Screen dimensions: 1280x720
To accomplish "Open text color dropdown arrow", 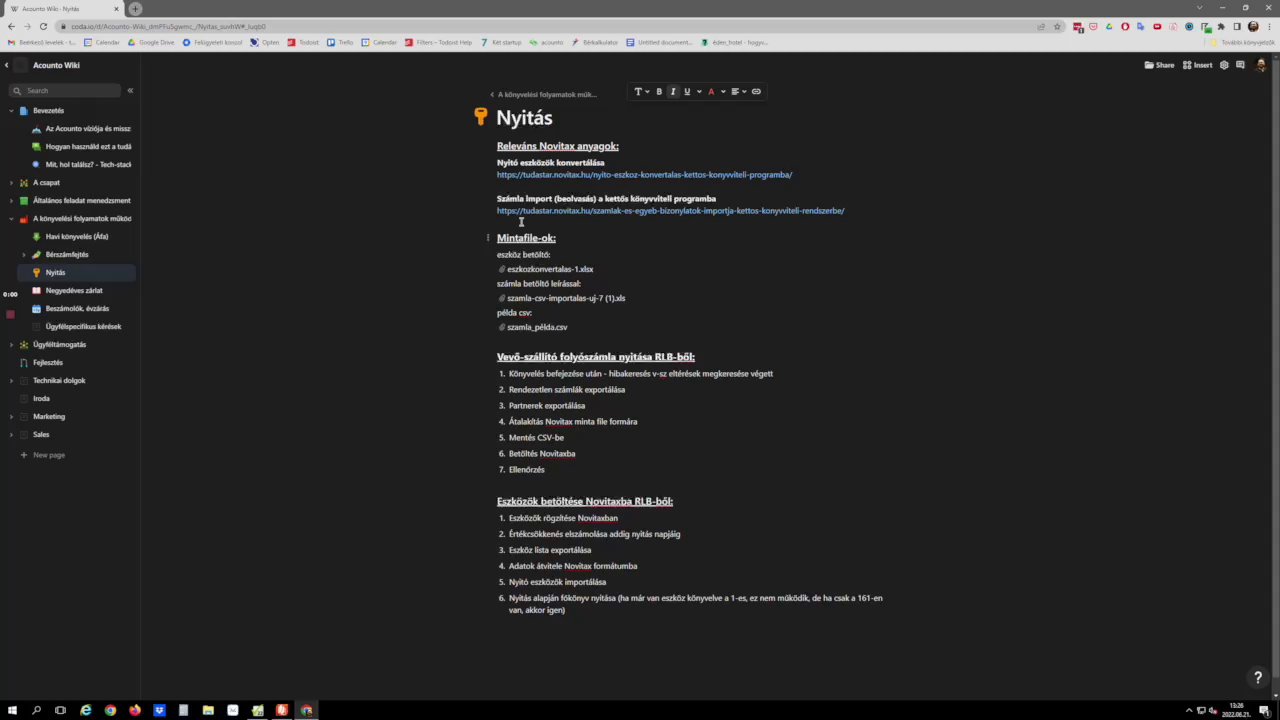I will [723, 92].
